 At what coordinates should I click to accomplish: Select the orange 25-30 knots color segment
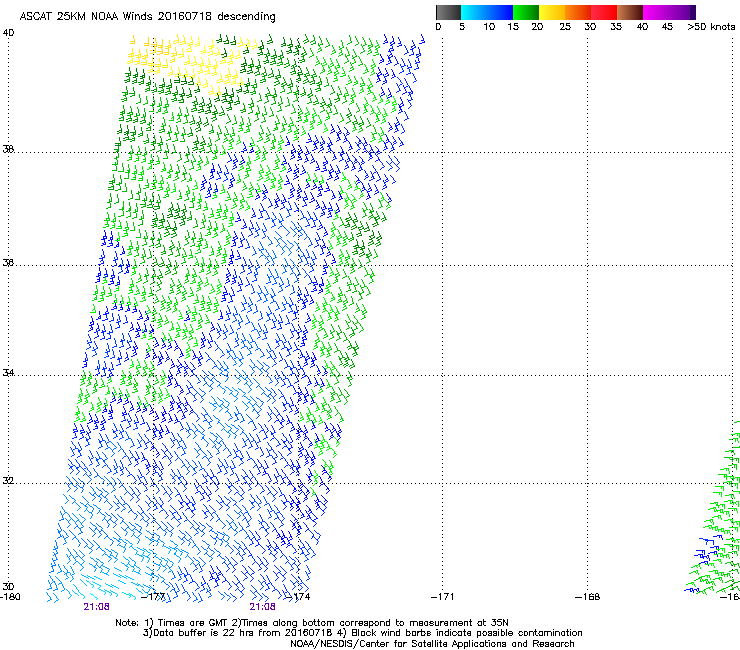(578, 12)
